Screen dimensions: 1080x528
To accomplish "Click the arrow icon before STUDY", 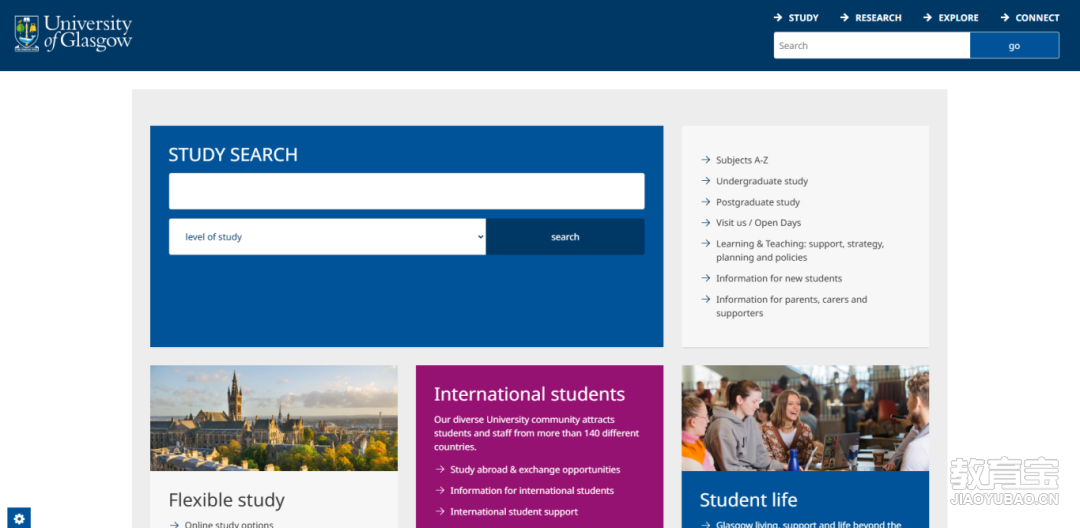I will (778, 18).
